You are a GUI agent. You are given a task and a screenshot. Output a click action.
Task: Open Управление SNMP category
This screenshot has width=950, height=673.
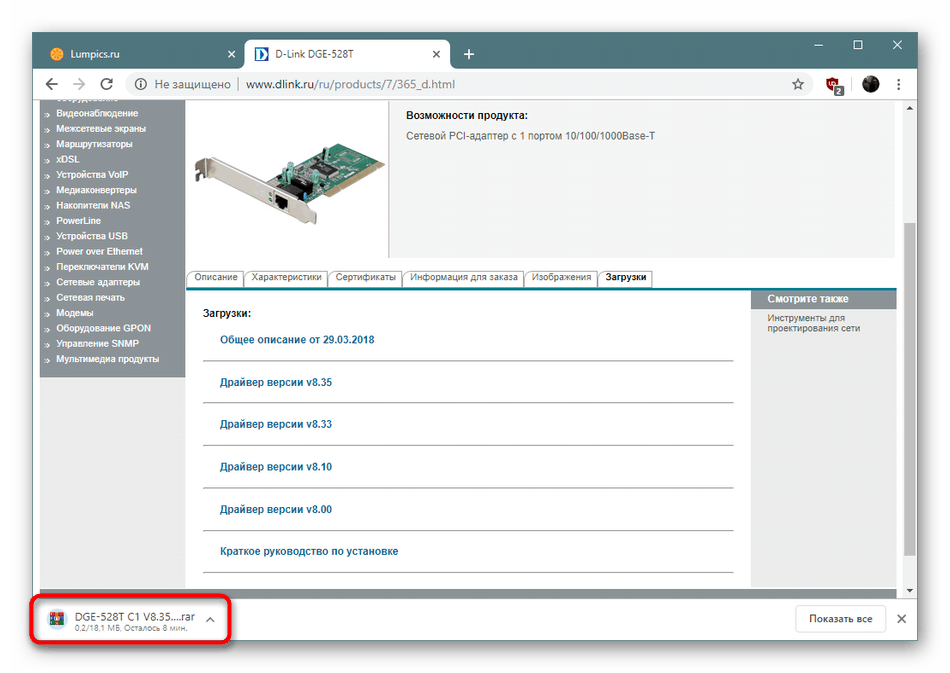[x=97, y=343]
